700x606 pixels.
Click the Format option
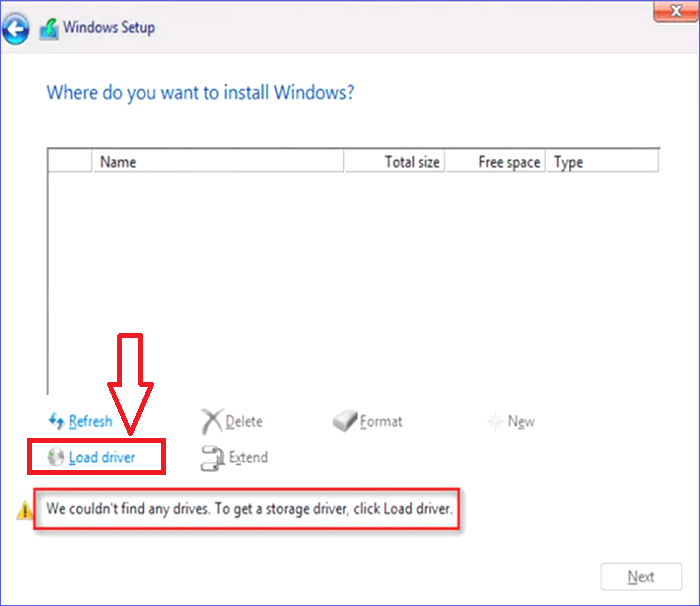[x=381, y=421]
